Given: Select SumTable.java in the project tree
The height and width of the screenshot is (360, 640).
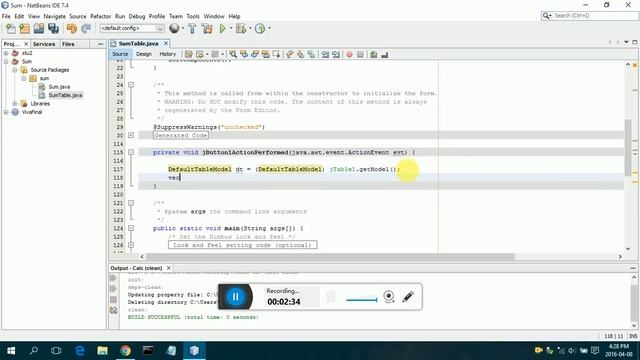Looking at the screenshot, I should coord(65,95).
